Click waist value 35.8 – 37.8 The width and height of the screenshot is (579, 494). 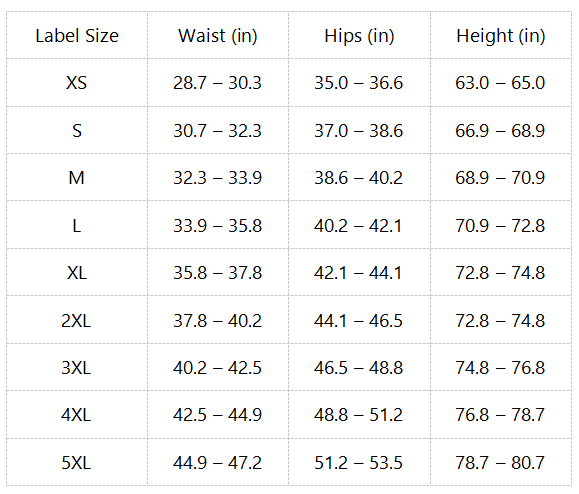[217, 272]
